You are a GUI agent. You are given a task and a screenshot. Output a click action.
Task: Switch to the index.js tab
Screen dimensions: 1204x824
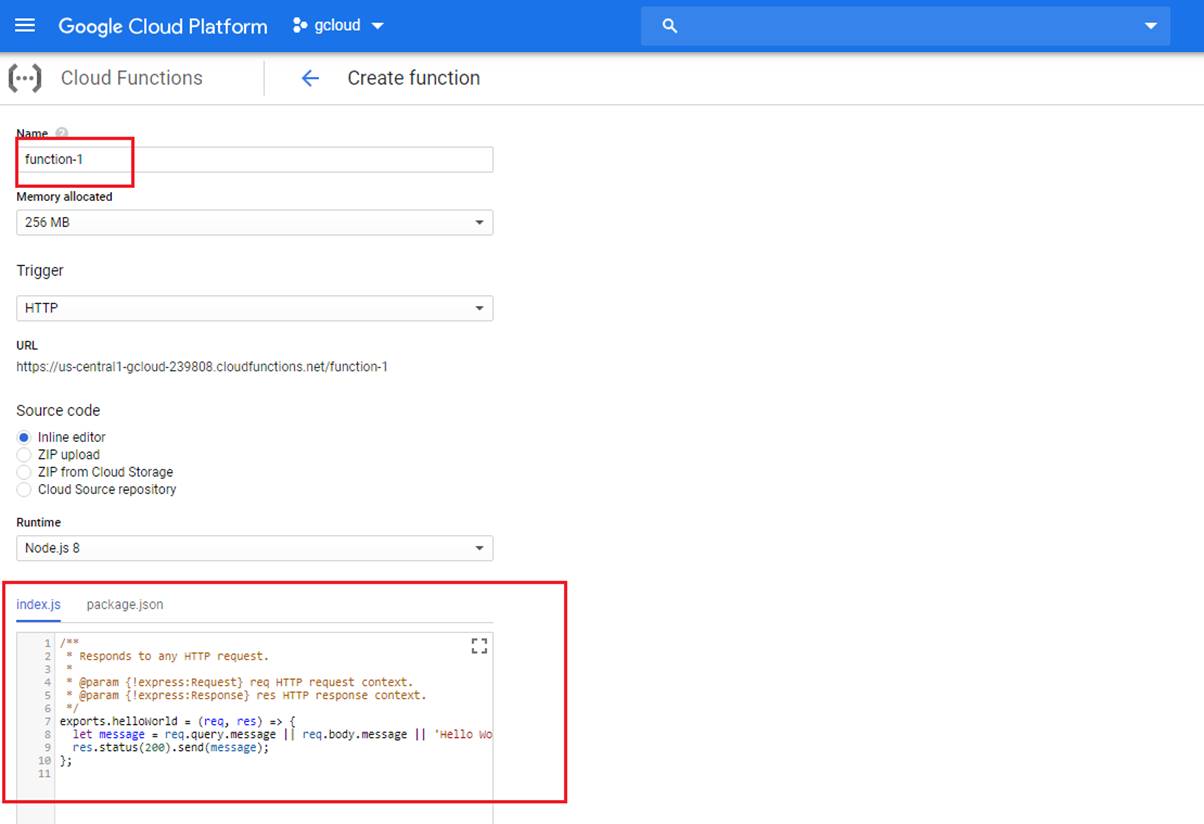click(38, 604)
